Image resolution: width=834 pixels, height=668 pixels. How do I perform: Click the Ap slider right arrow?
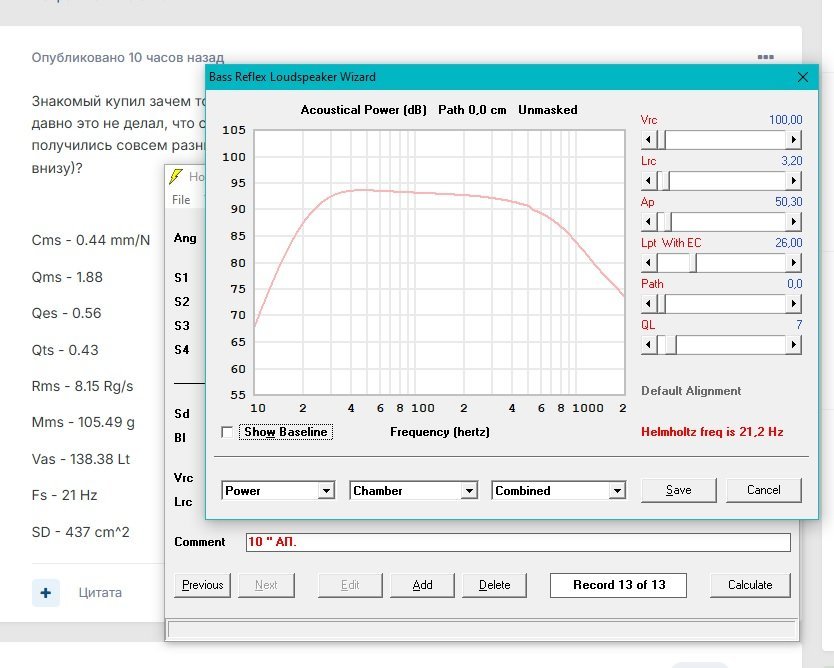793,222
